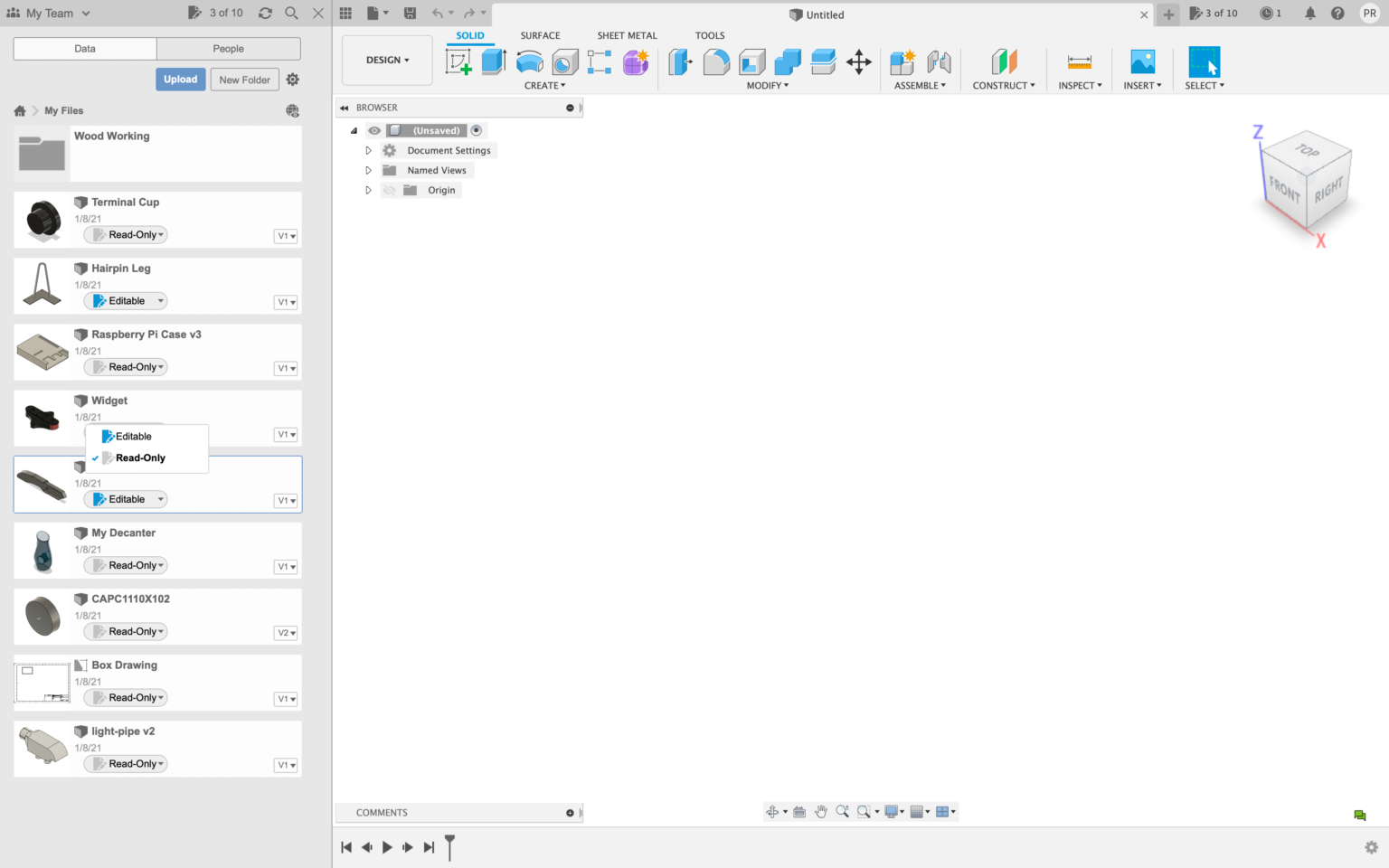Image resolution: width=1389 pixels, height=868 pixels.
Task: Click the Upload button
Action: [x=180, y=79]
